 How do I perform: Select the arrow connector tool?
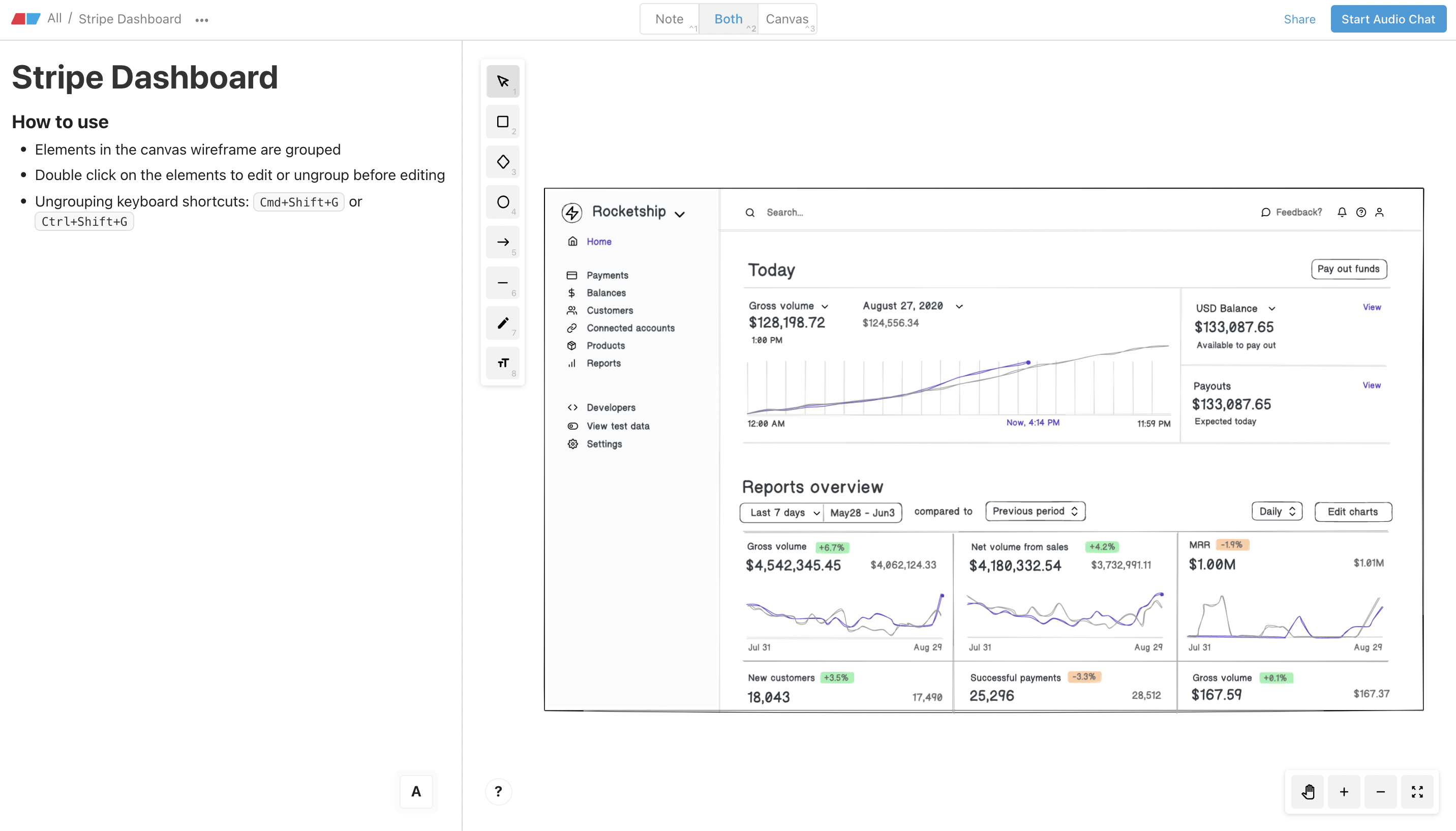point(503,243)
